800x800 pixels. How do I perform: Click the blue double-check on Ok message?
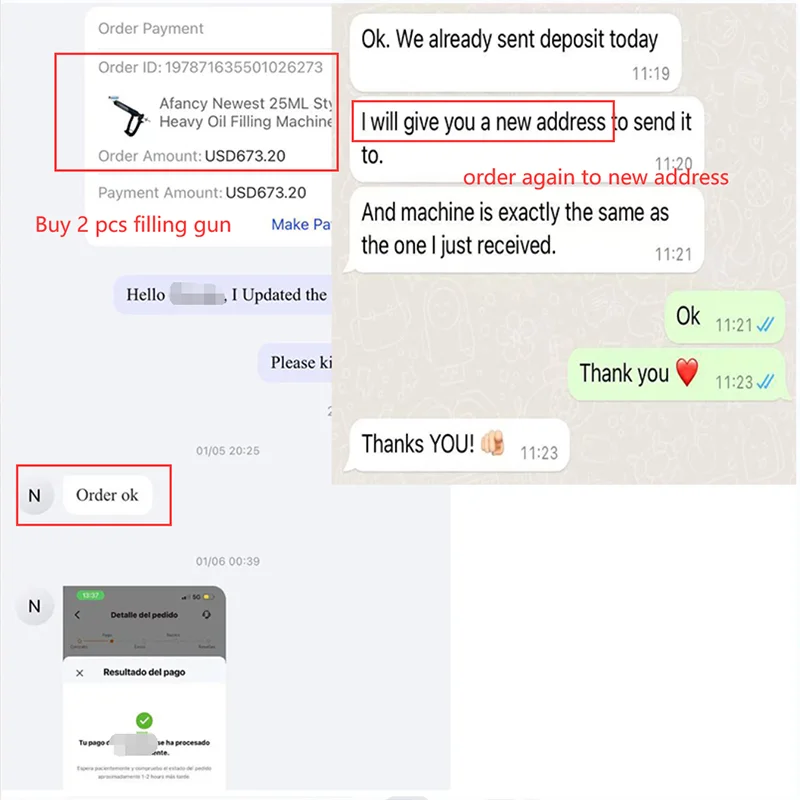coord(765,324)
